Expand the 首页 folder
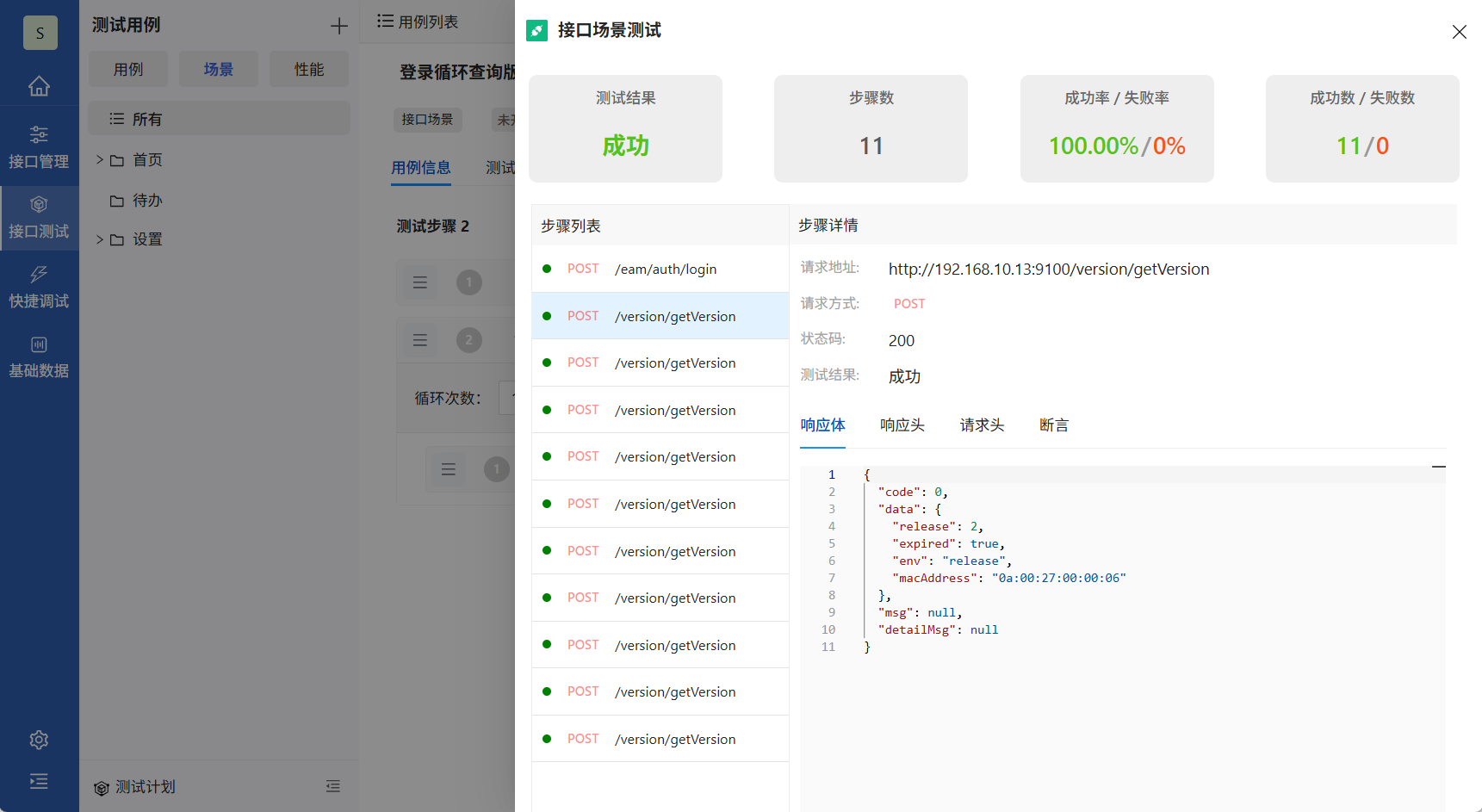 click(x=100, y=159)
